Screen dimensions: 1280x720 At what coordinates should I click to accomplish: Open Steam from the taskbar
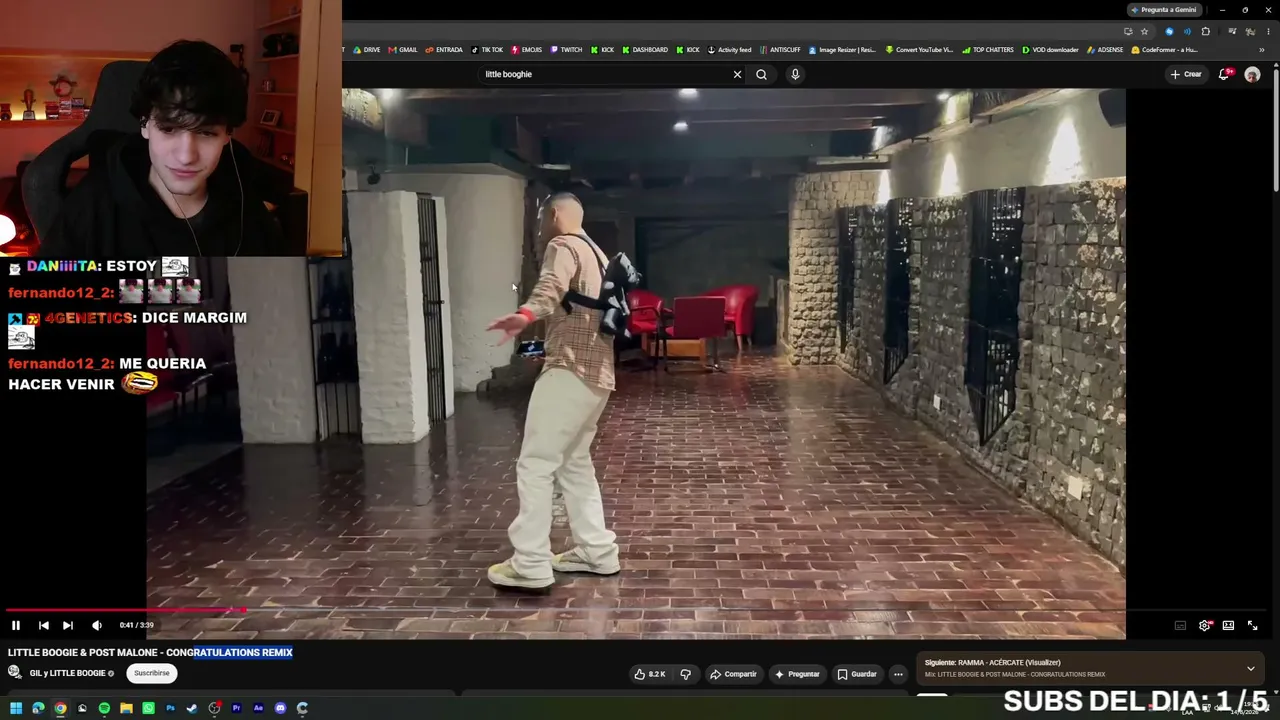point(192,709)
